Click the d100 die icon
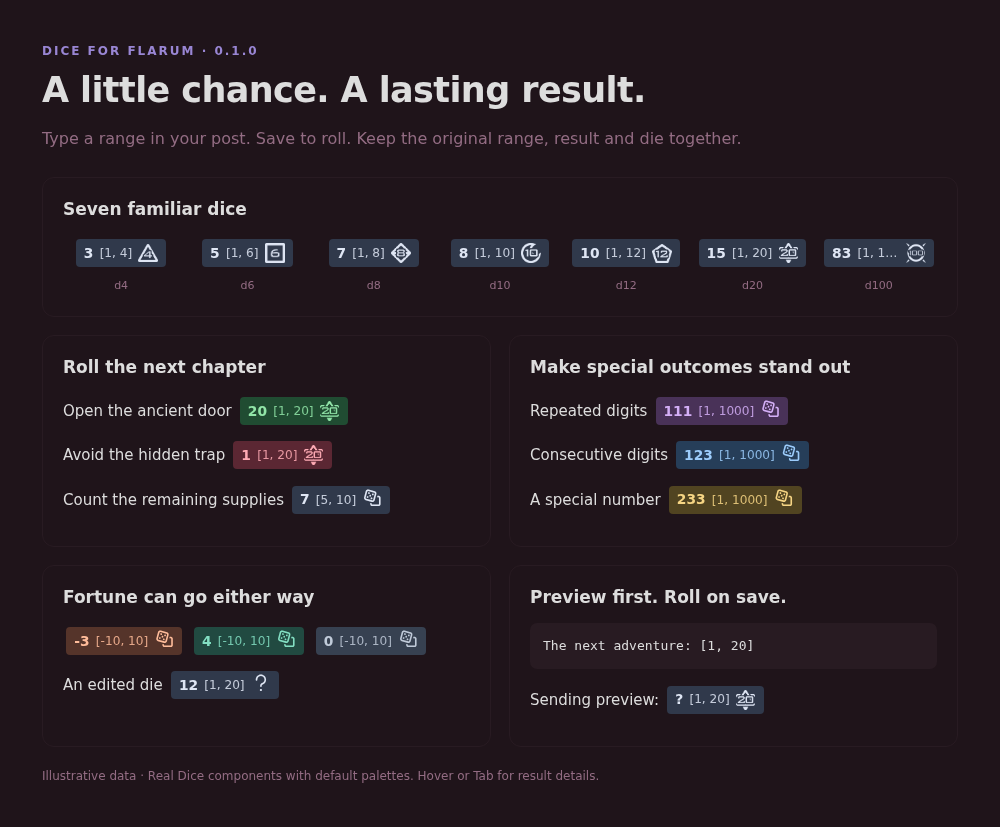This screenshot has height=827, width=1000. pyautogui.click(x=916, y=253)
